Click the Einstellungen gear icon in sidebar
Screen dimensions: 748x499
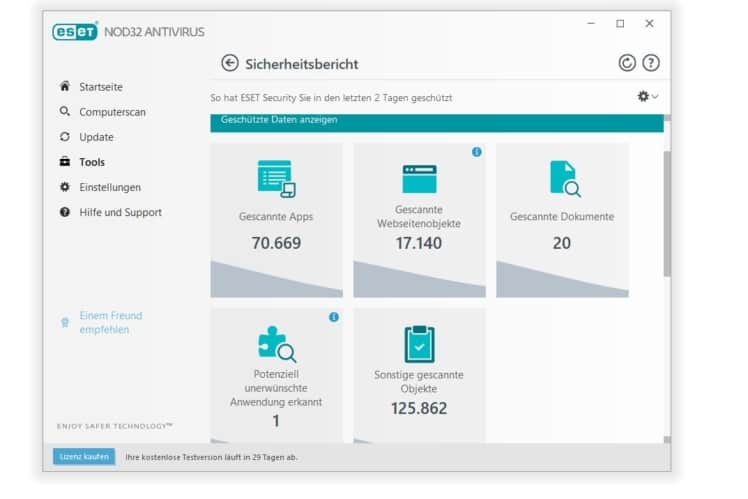[x=64, y=187]
